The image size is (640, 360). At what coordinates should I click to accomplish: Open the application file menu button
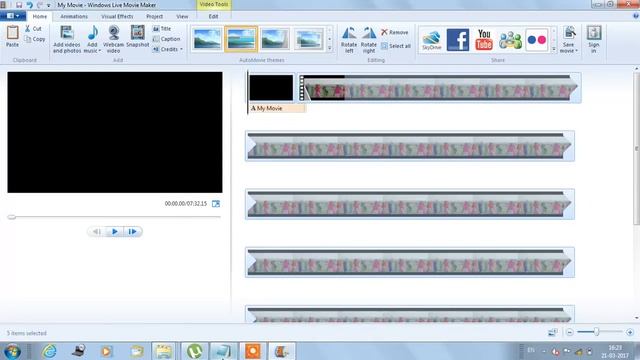point(13,16)
